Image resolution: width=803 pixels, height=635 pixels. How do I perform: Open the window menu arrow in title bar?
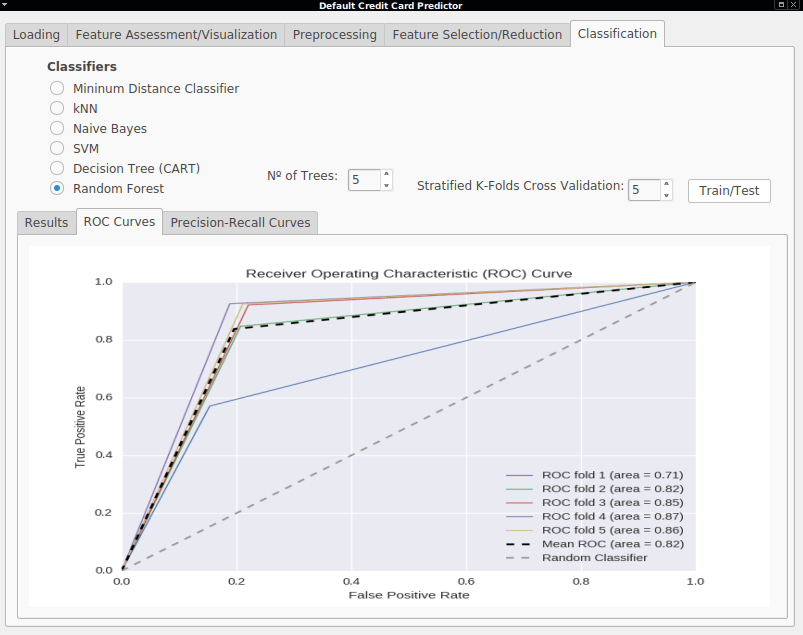(x=5, y=5)
